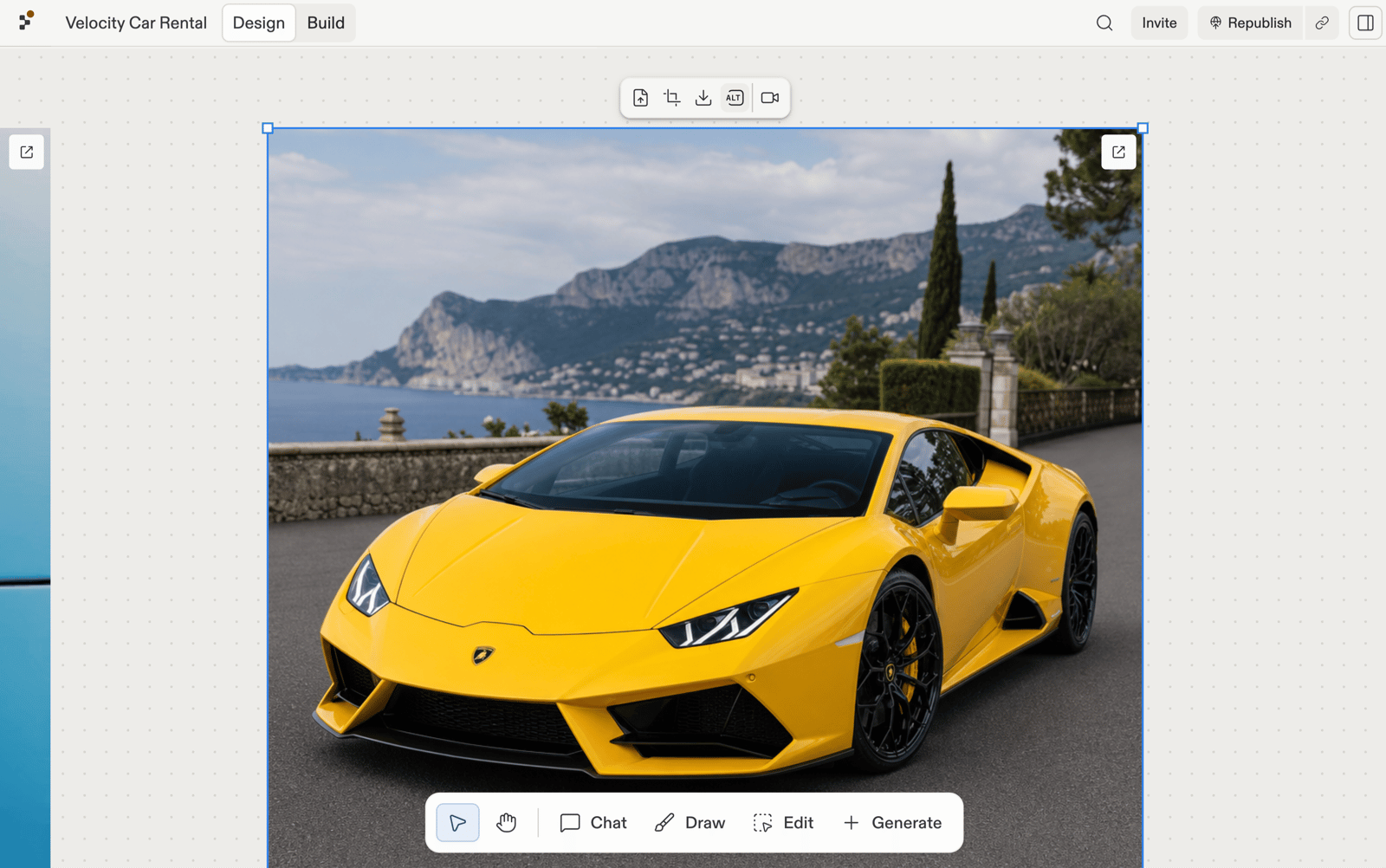The height and width of the screenshot is (868, 1386).
Task: Republish the Velocity Car Rental site
Action: click(1250, 23)
